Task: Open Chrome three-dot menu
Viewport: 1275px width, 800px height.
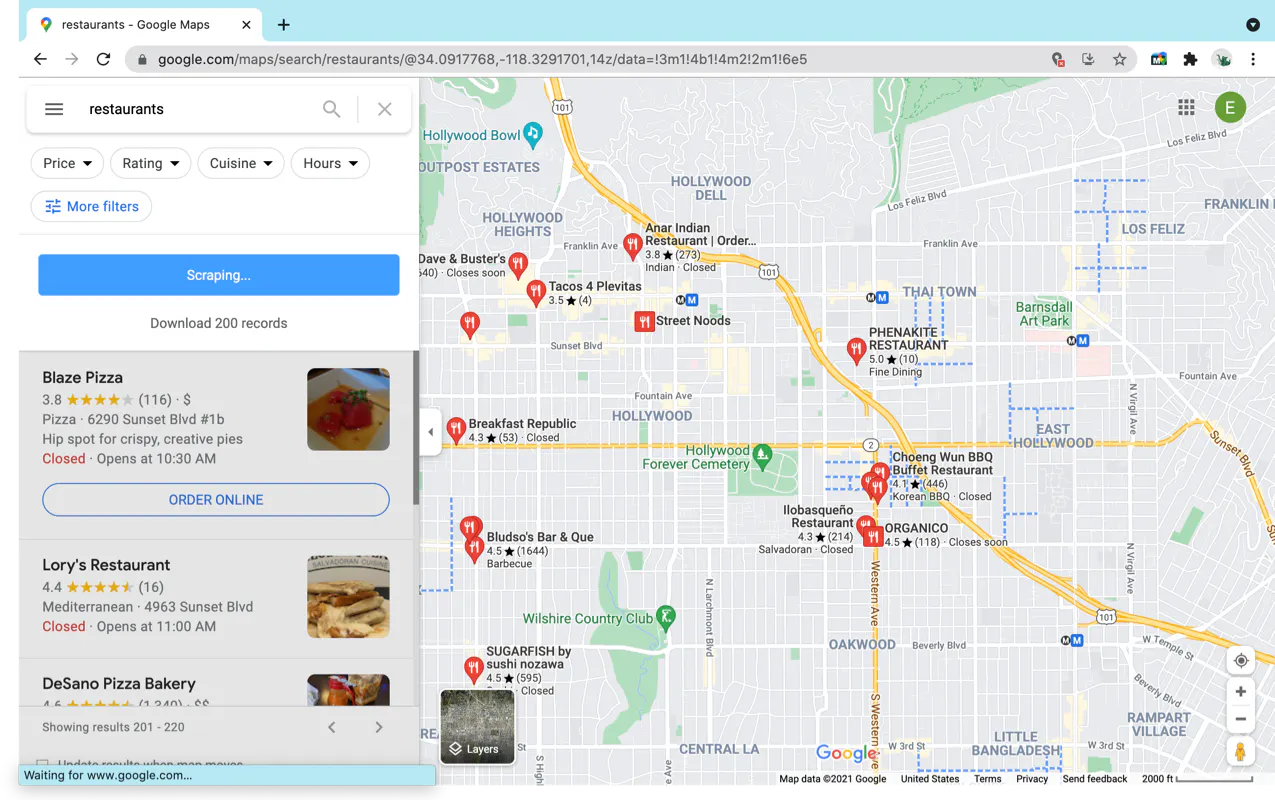Action: [x=1252, y=59]
